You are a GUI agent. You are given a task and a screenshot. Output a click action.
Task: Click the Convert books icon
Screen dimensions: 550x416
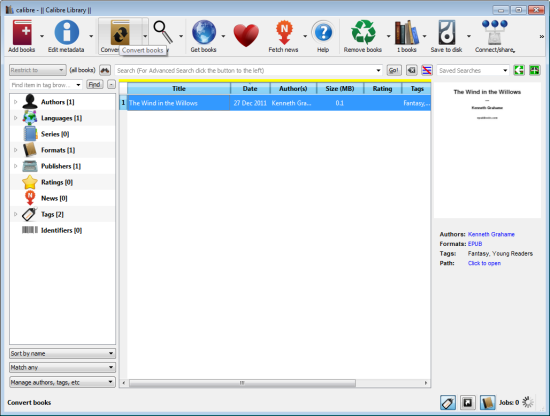(x=120, y=33)
